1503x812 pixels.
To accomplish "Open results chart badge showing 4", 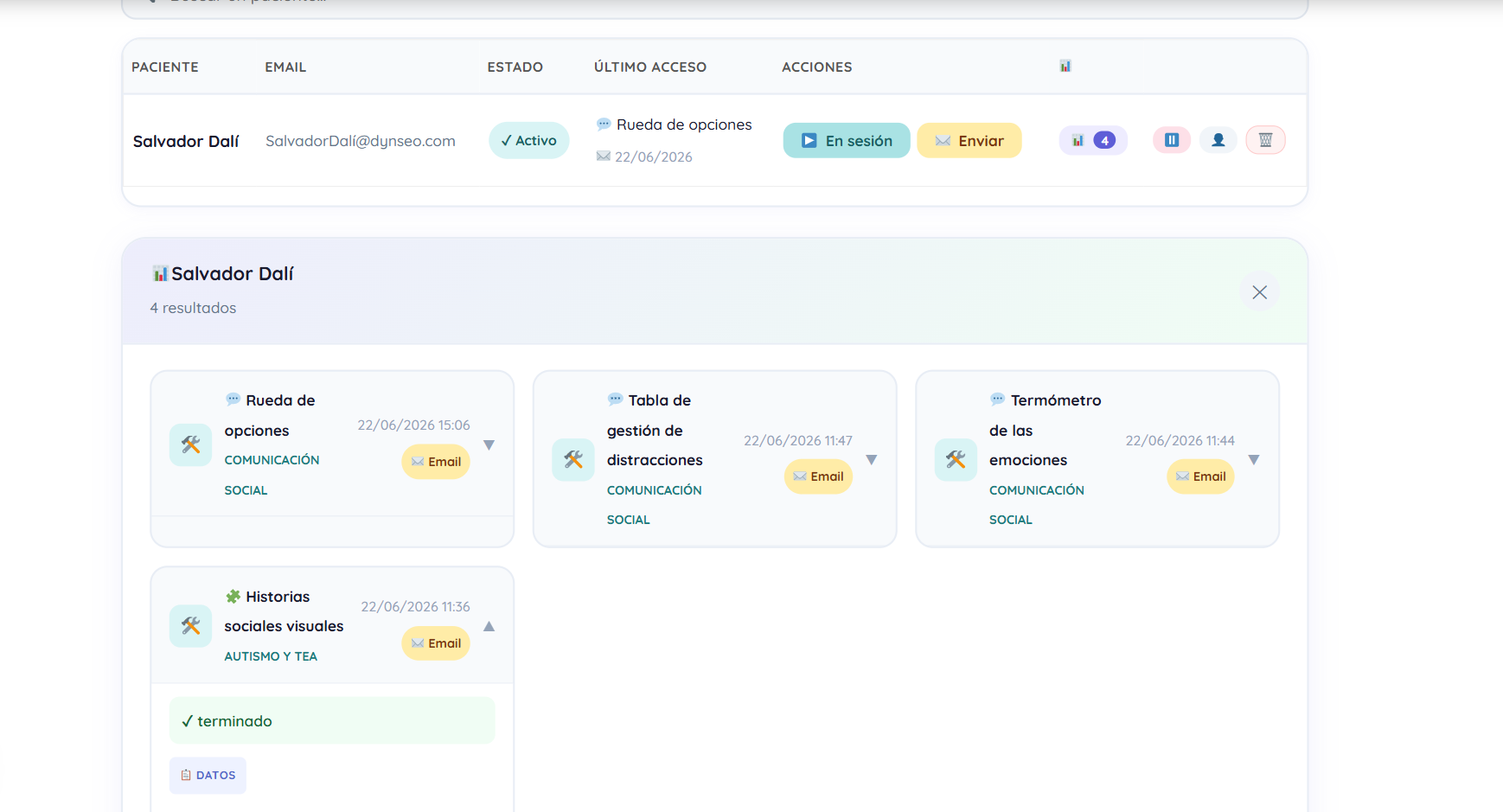I will click(x=1093, y=140).
